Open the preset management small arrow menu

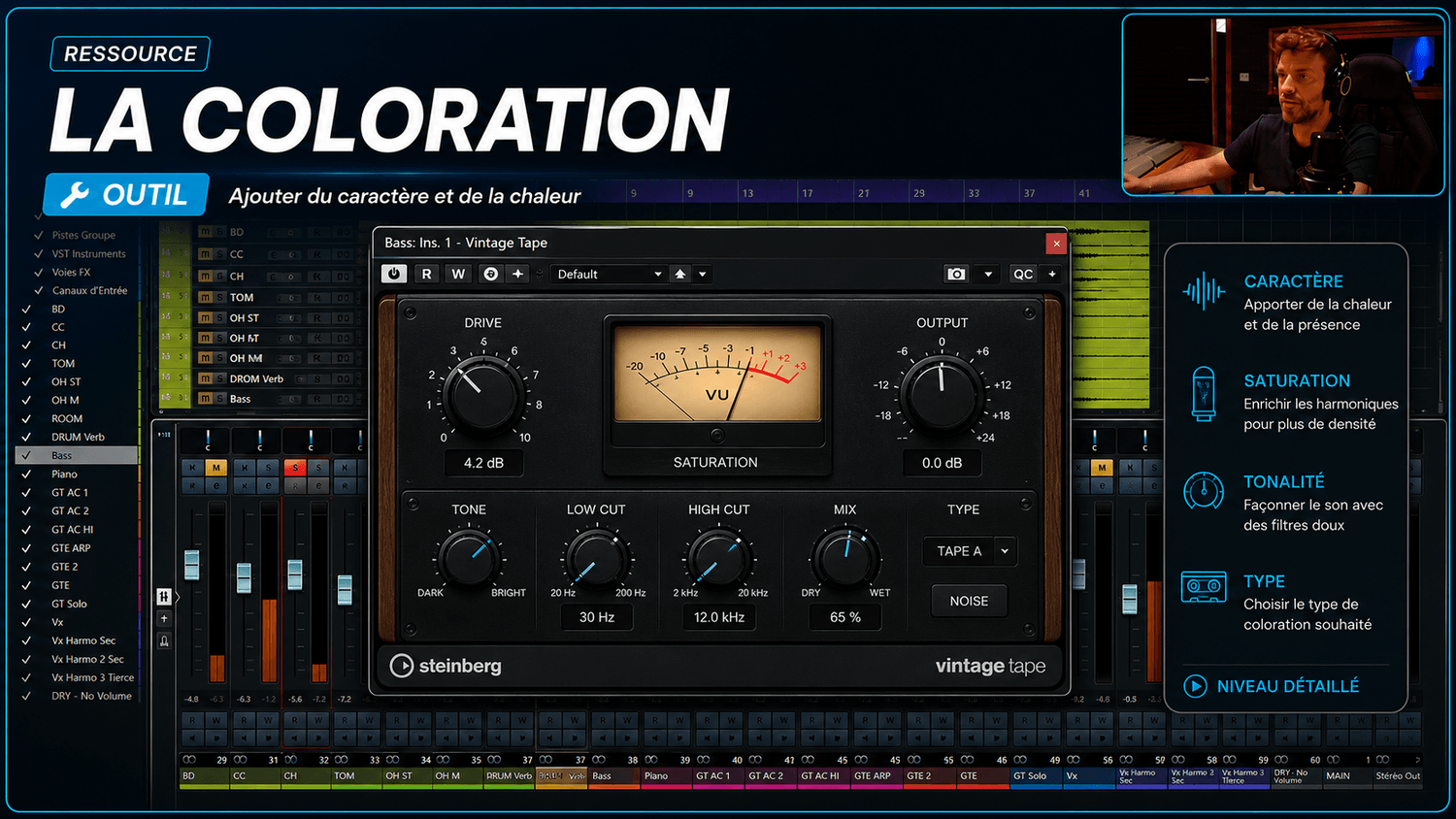pos(703,275)
